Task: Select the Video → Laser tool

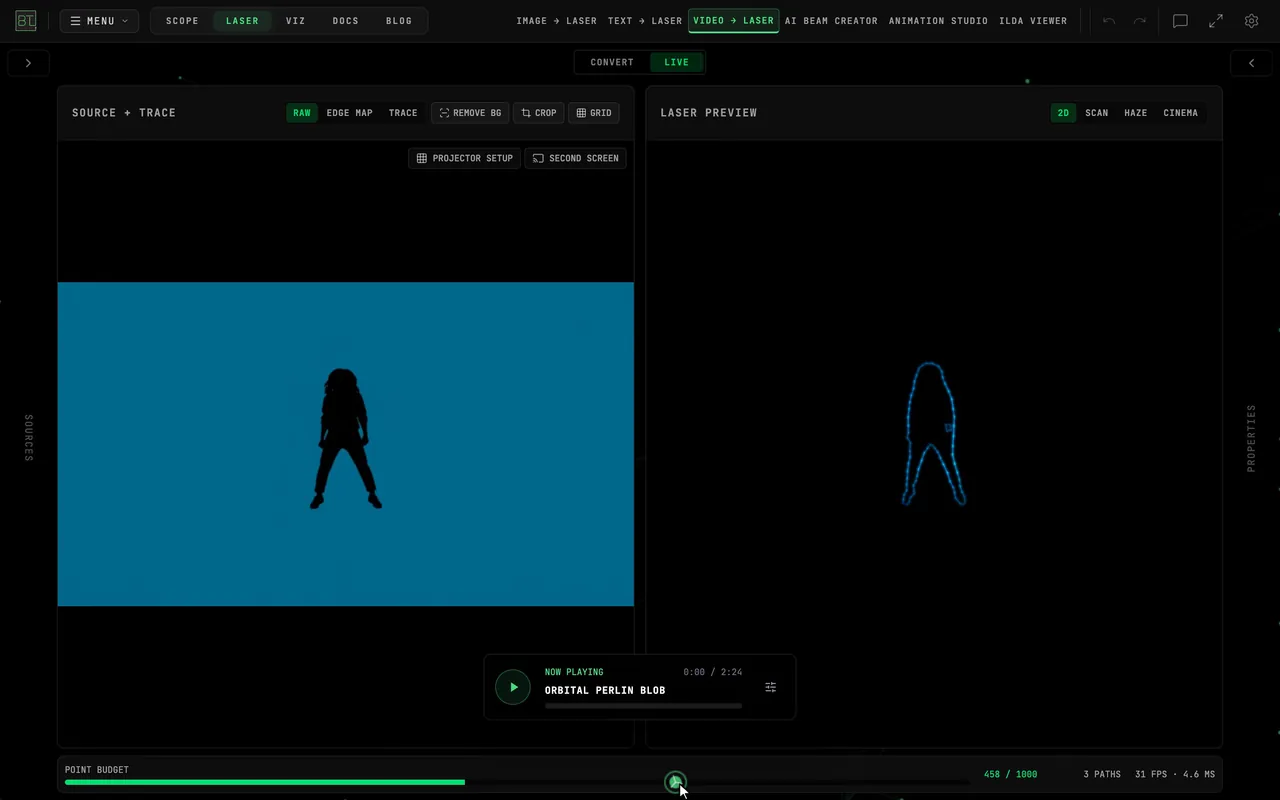Action: click(734, 21)
